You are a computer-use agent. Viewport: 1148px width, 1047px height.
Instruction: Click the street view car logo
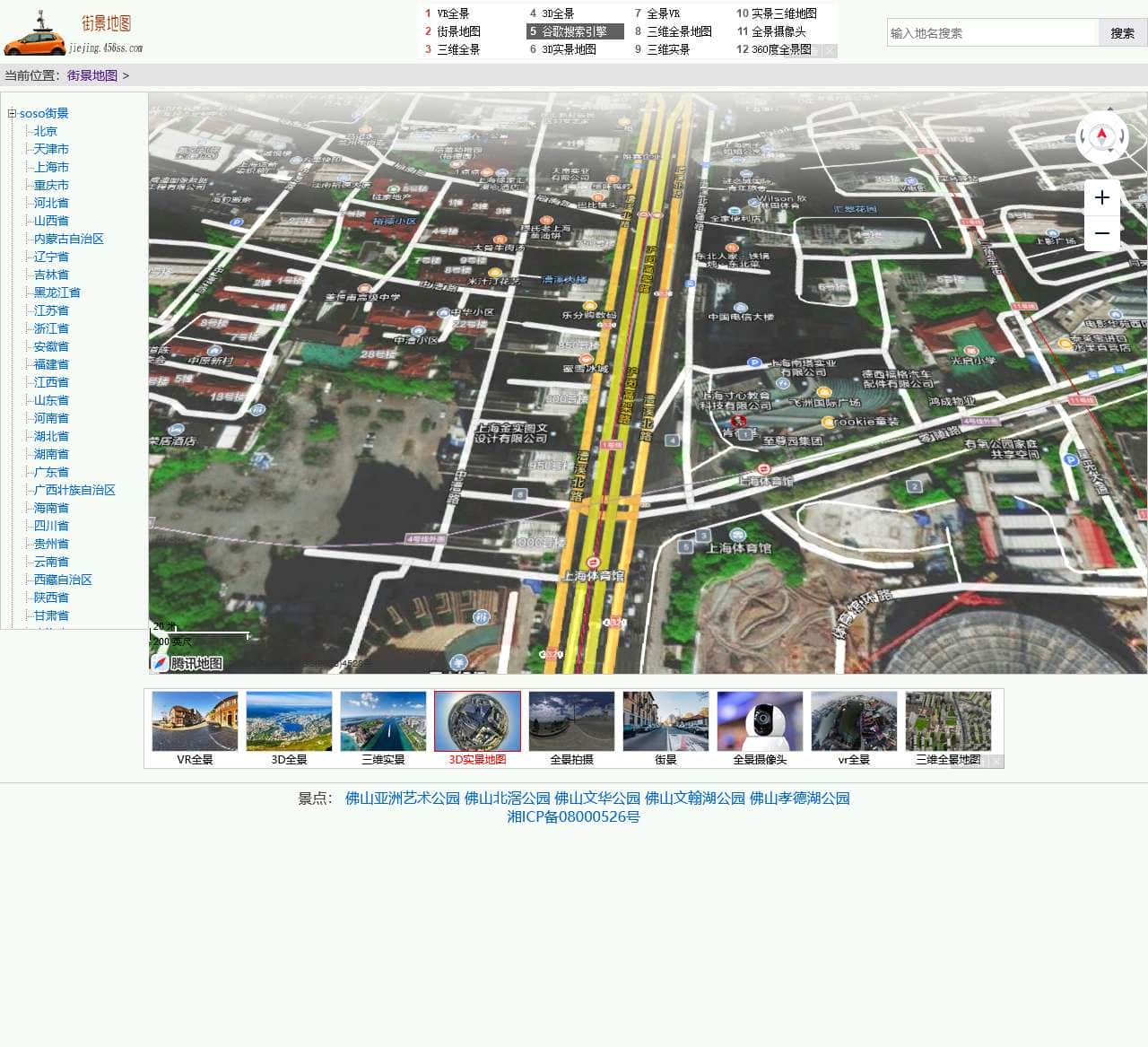[x=73, y=32]
